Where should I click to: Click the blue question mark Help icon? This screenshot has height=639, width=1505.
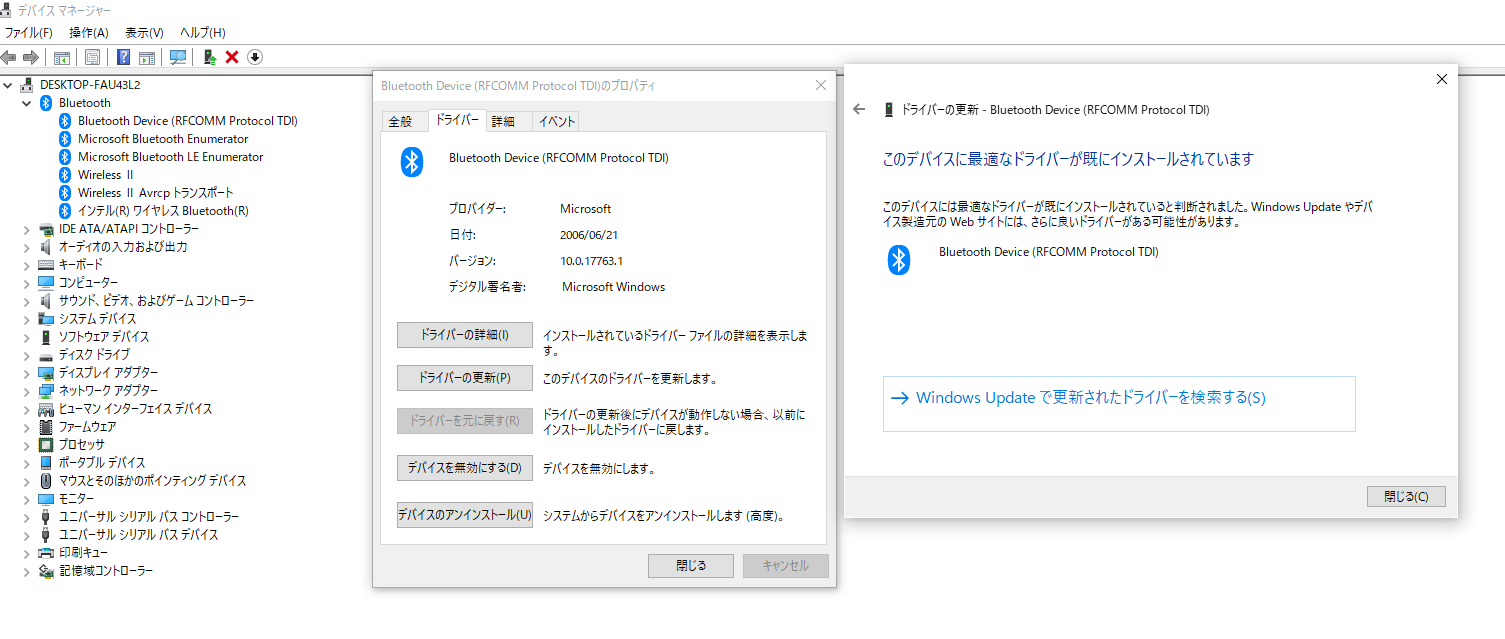pos(124,57)
